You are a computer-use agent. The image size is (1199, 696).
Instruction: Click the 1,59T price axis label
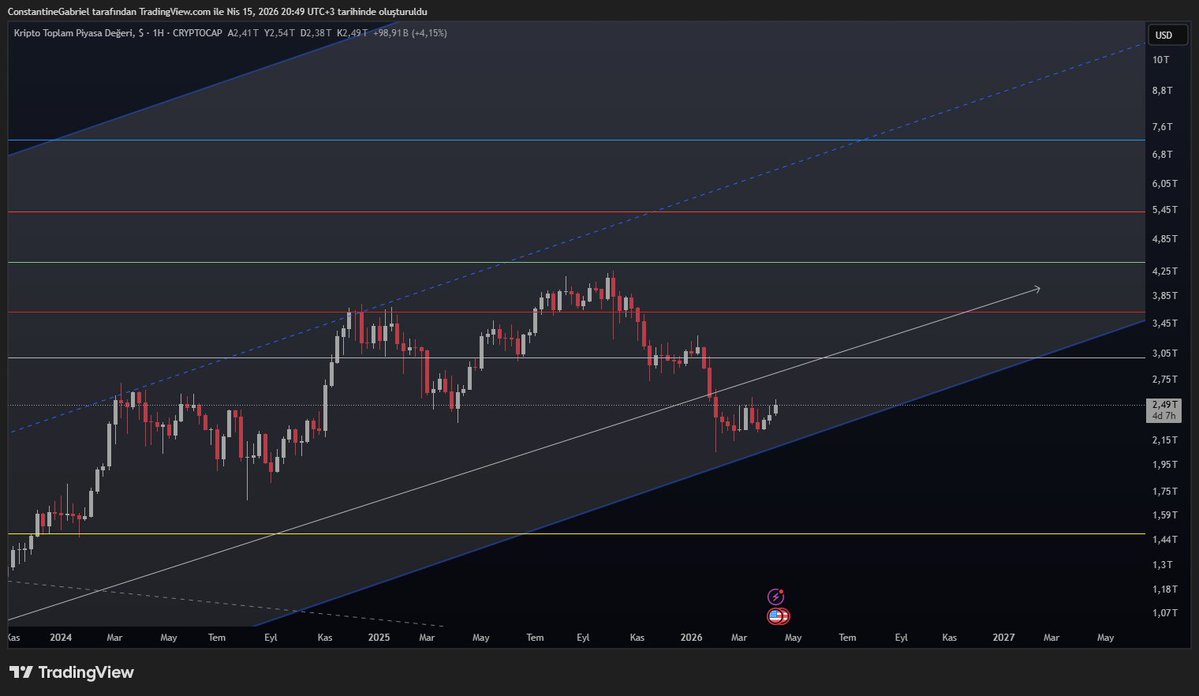click(x=1165, y=515)
